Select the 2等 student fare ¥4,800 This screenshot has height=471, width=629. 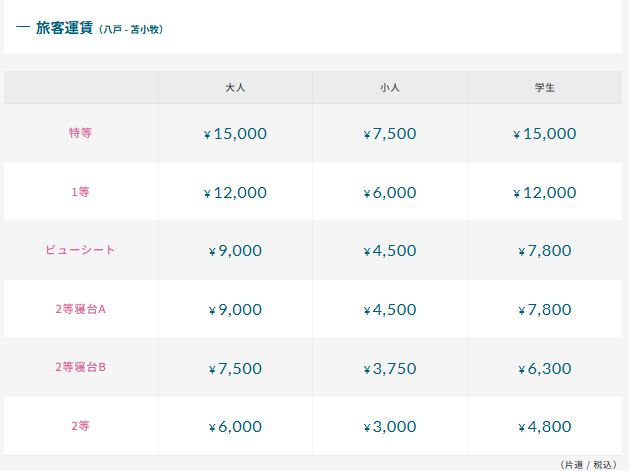[545, 426]
